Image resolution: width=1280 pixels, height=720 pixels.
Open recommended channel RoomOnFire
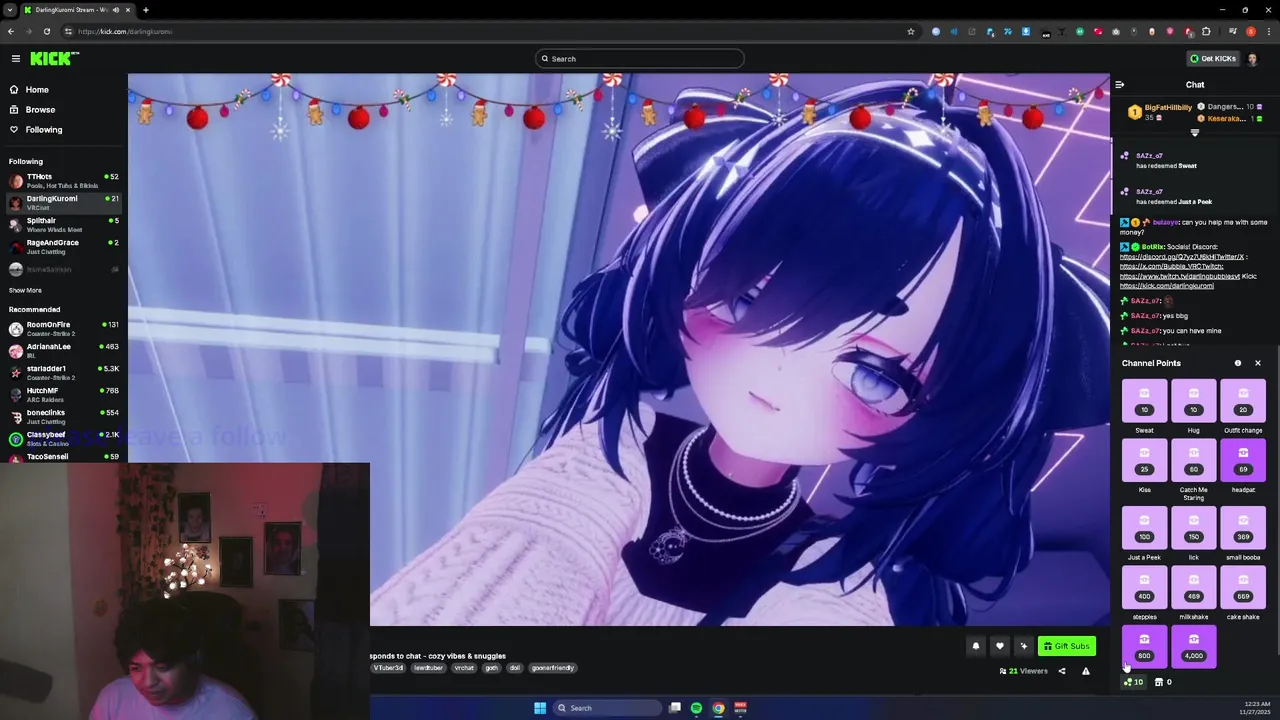pyautogui.click(x=63, y=329)
